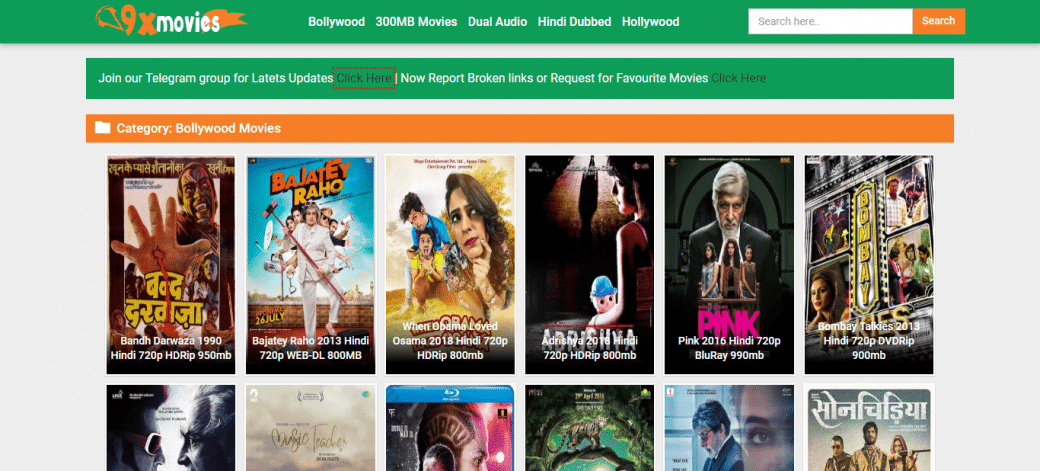
Task: Open Bajatey Raho 2013 movie poster
Action: point(310,265)
